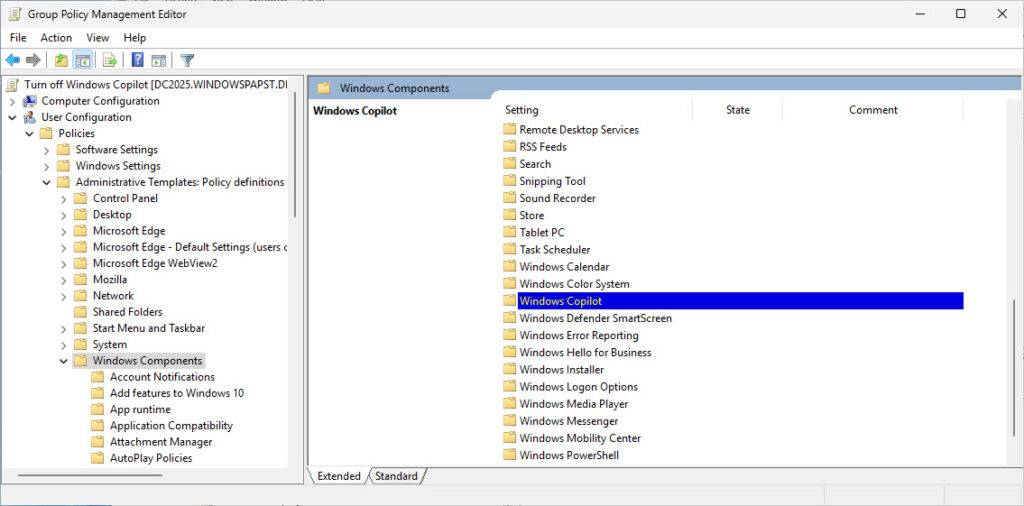The width and height of the screenshot is (1024, 506).
Task: Click the Windows Components header folder icon
Action: 324,88
